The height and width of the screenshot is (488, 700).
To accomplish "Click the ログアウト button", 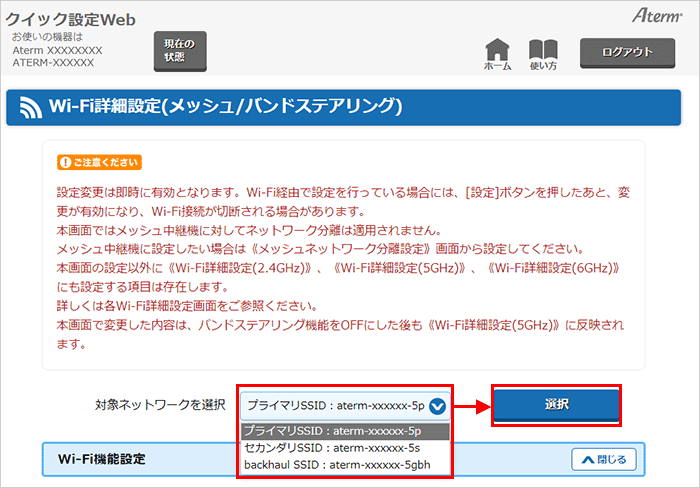I will coord(628,53).
